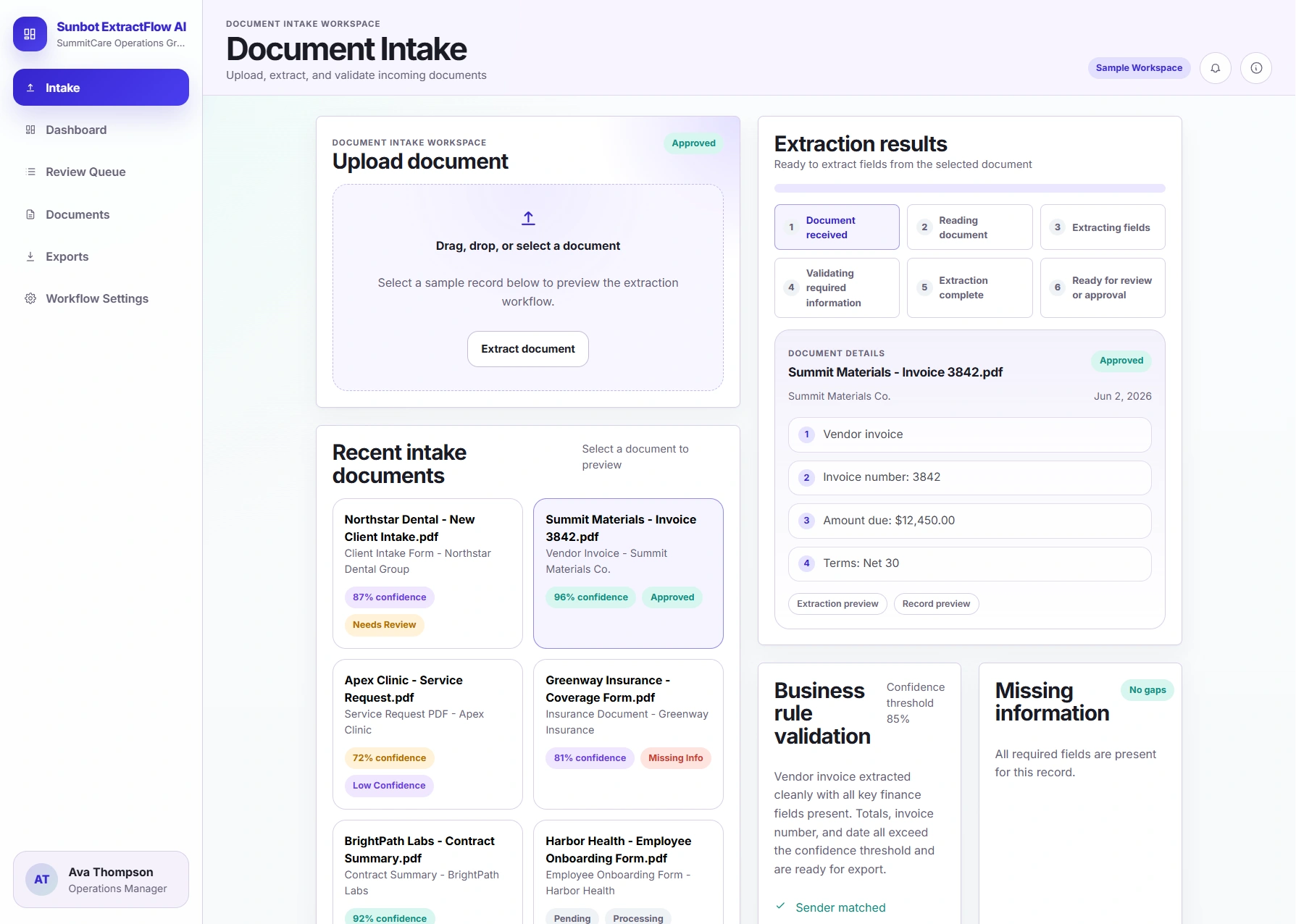Click the Dashboard grid icon
Image resolution: width=1296 pixels, height=924 pixels.
[x=30, y=130]
